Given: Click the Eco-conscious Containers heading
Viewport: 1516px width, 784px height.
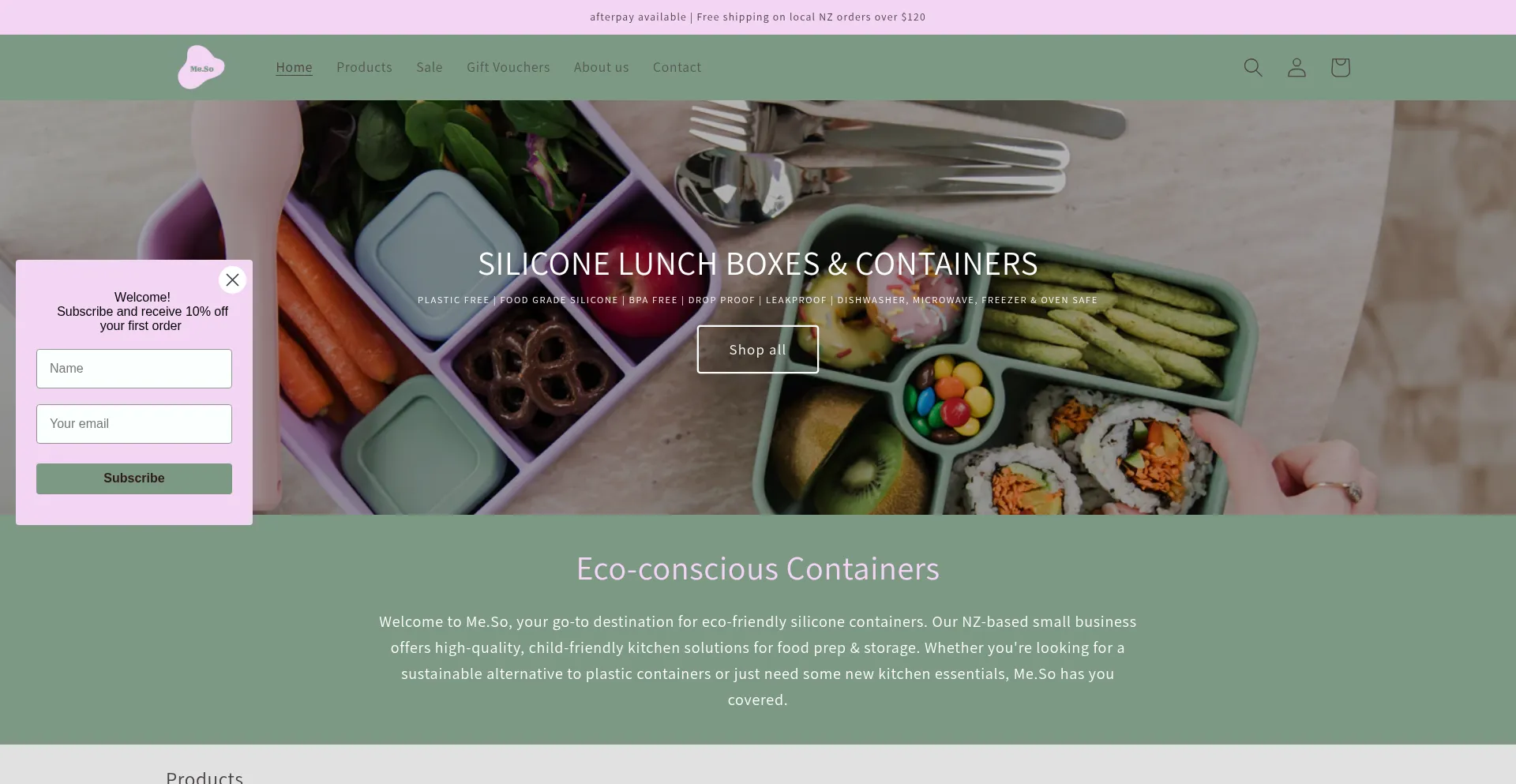Looking at the screenshot, I should pos(758,568).
